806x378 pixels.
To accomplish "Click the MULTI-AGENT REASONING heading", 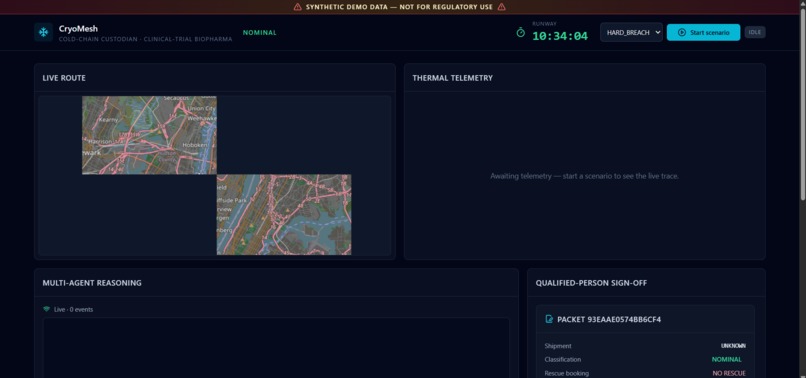I will coord(92,283).
